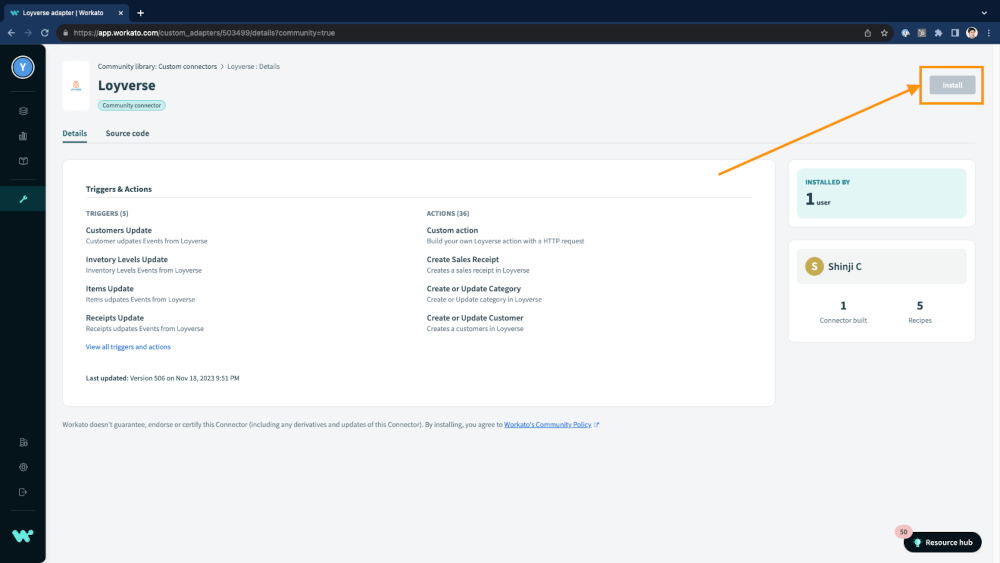Click the Install button
This screenshot has height=563, width=1000.
coord(951,86)
